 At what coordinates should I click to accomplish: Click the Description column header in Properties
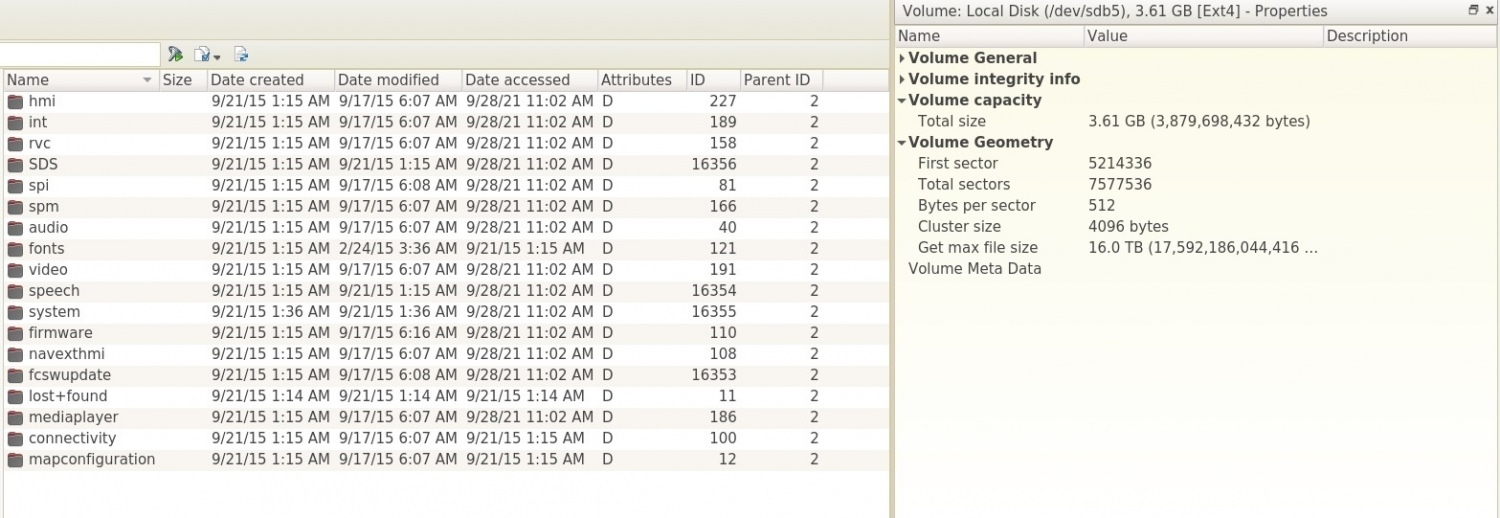(x=1410, y=36)
